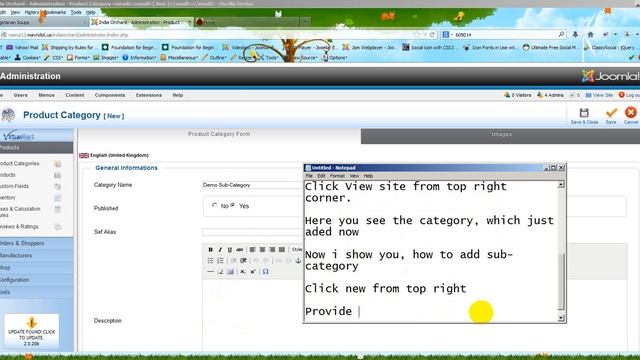Click the Update Found notification box

[31, 332]
